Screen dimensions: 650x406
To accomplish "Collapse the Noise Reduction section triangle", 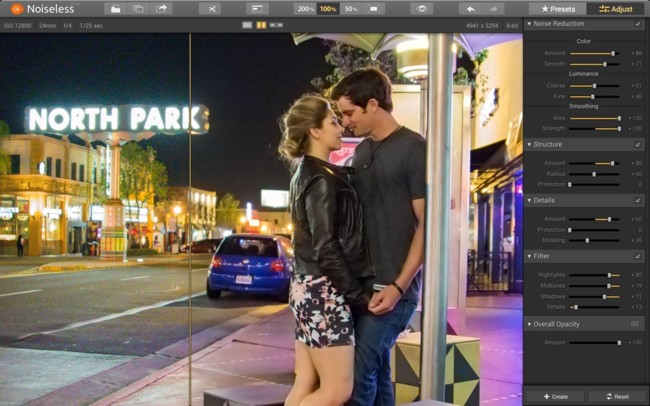I will [x=529, y=24].
